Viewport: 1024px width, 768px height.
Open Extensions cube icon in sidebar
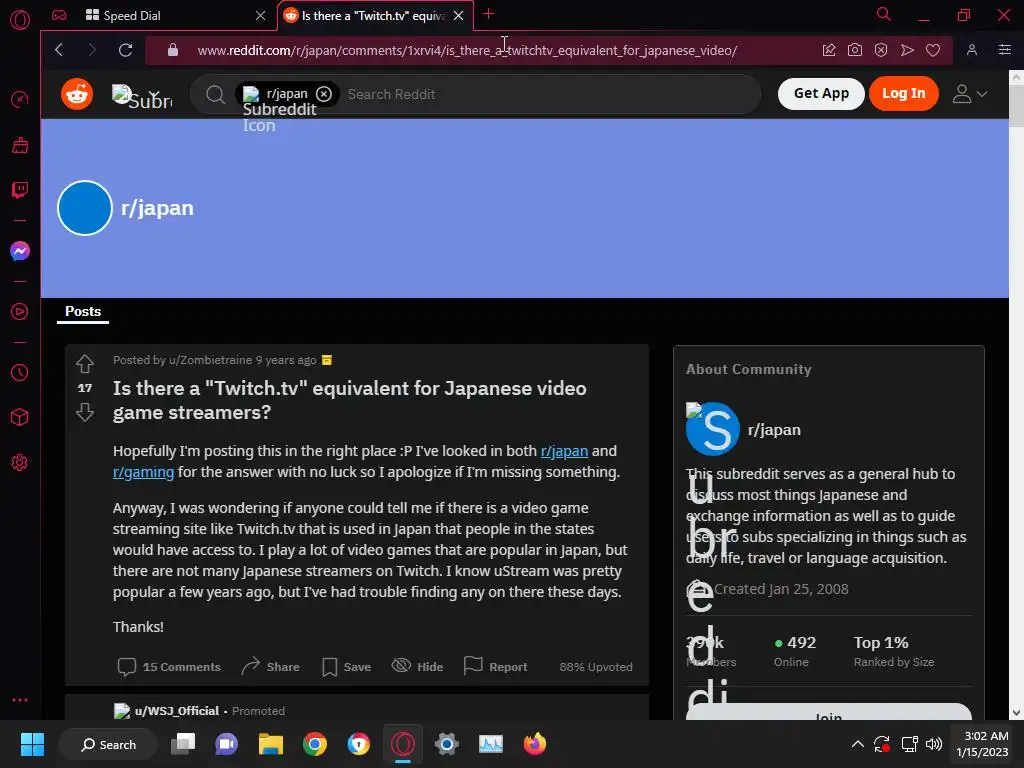click(x=20, y=417)
